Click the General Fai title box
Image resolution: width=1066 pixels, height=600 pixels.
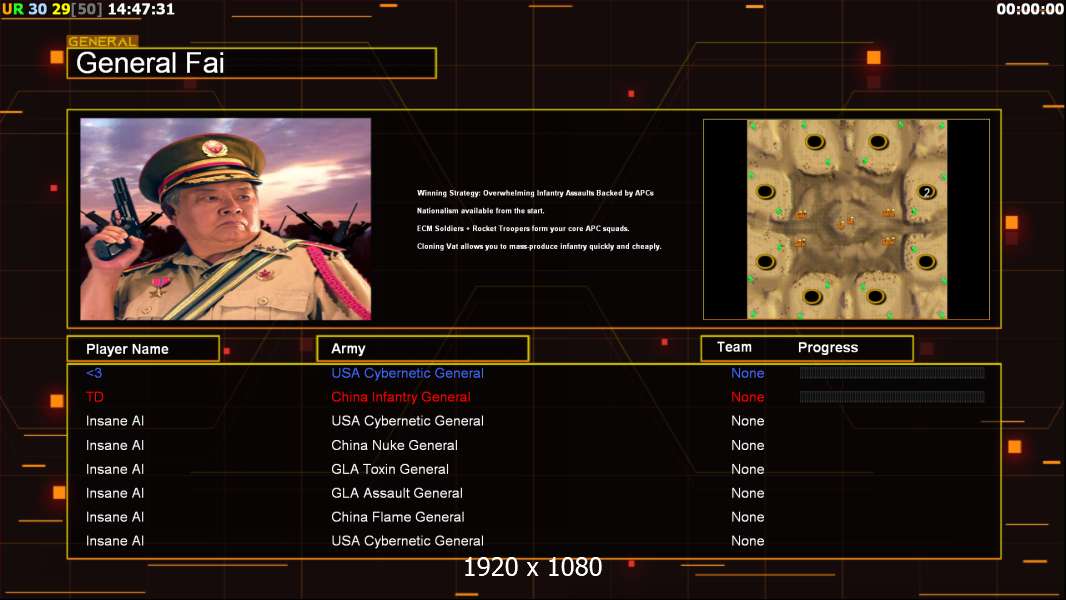point(252,63)
